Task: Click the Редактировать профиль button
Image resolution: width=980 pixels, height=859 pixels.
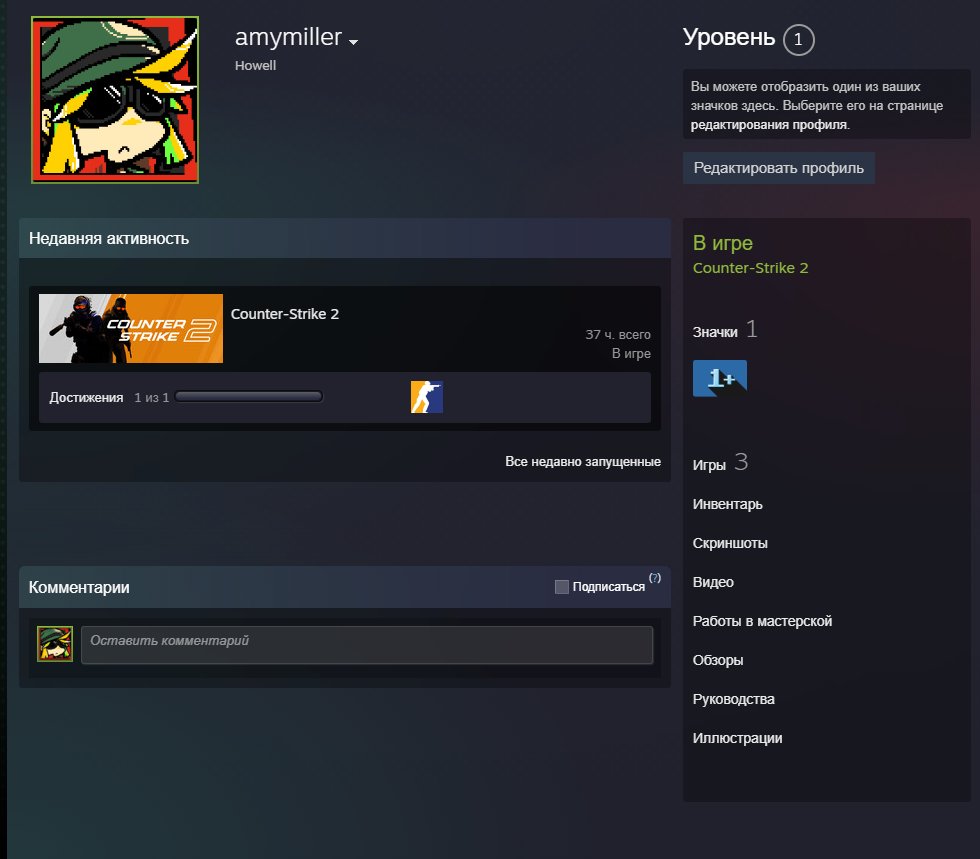Action: 778,168
